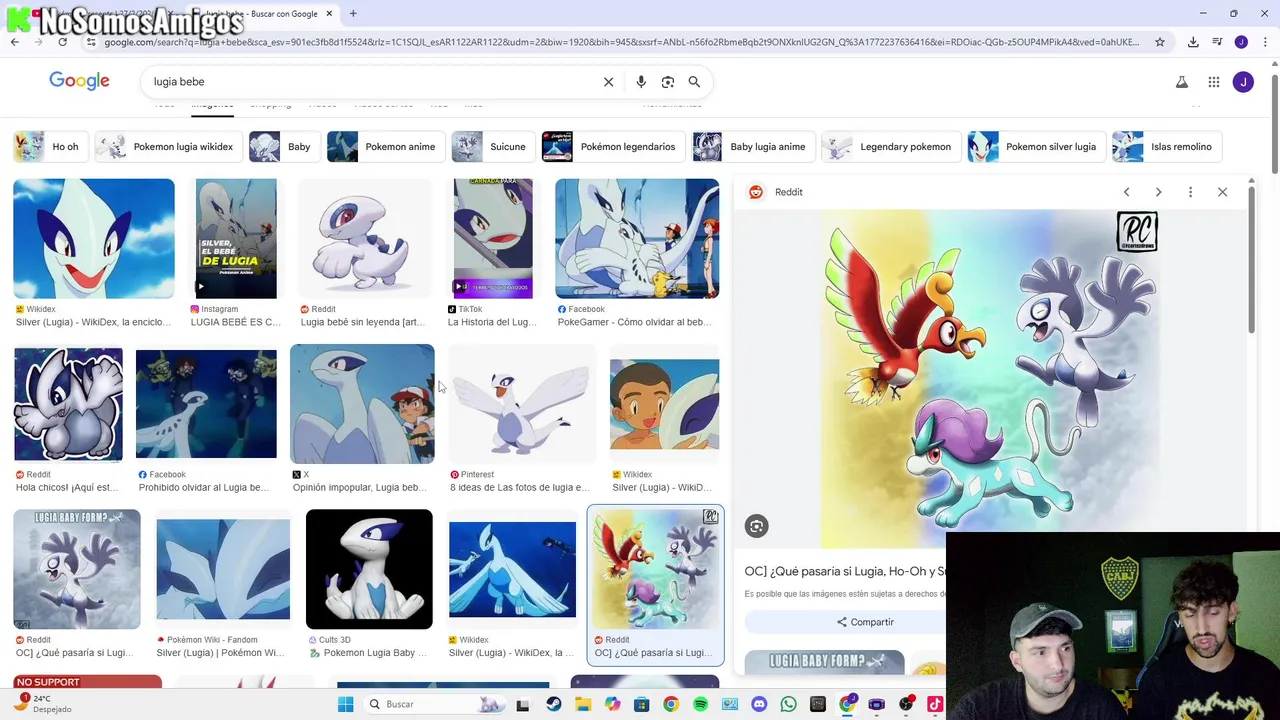The height and width of the screenshot is (720, 1280).
Task: Open the large Ho-Oh, Lugia and Suicune preview image
Action: coord(991,378)
